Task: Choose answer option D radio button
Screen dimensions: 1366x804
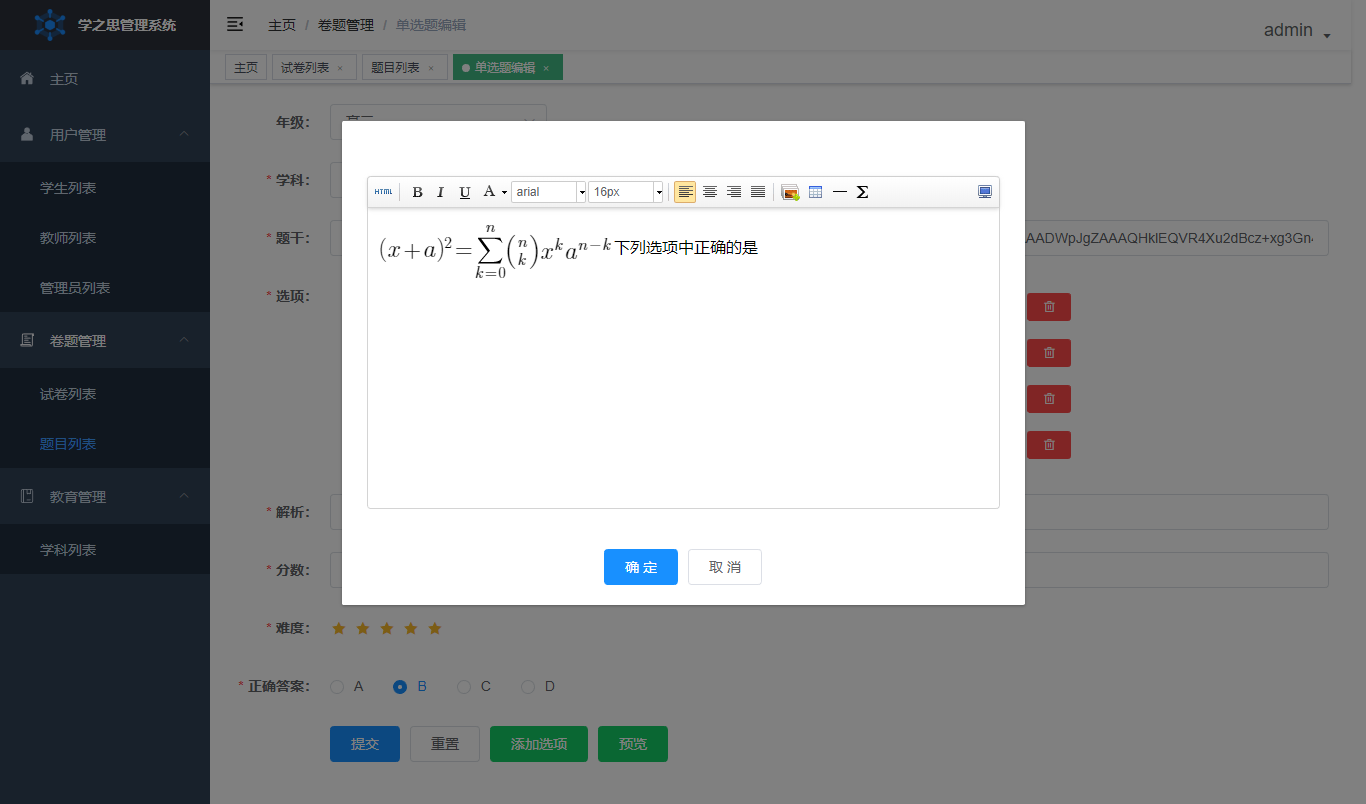Action: pyautogui.click(x=528, y=687)
